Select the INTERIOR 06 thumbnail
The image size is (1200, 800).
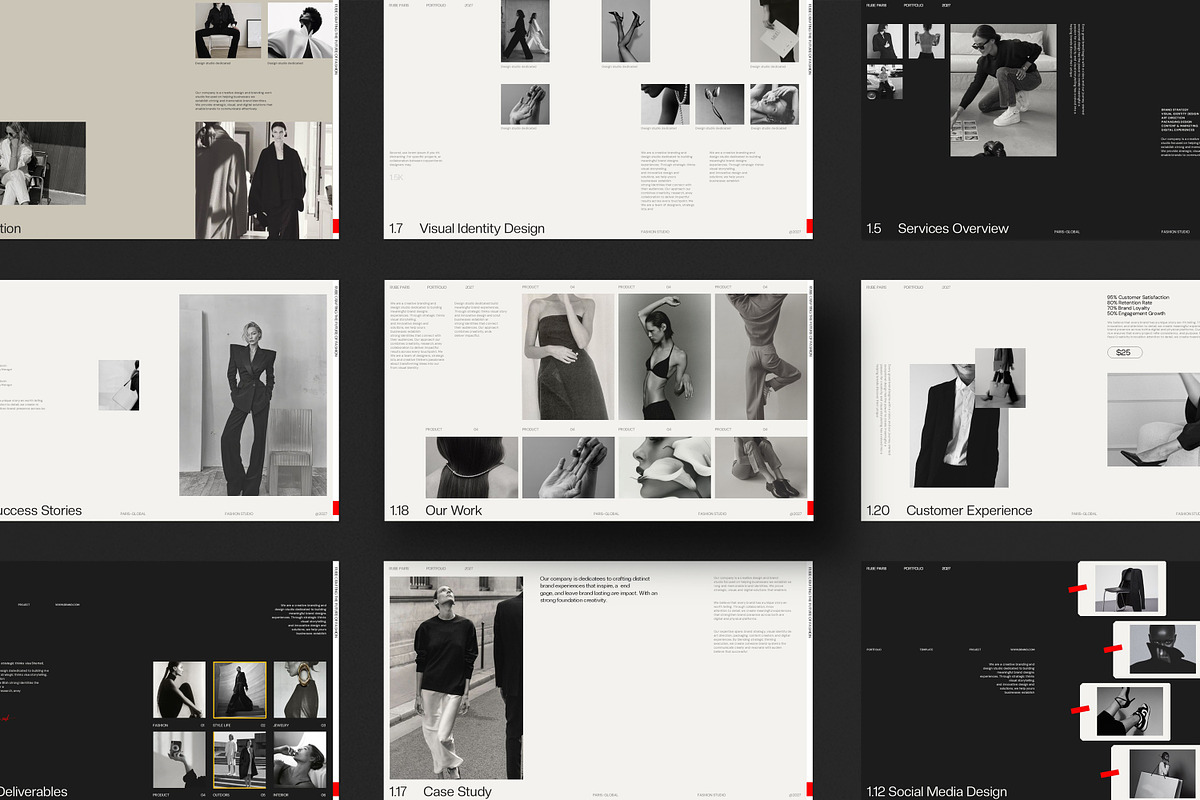pyautogui.click(x=300, y=760)
